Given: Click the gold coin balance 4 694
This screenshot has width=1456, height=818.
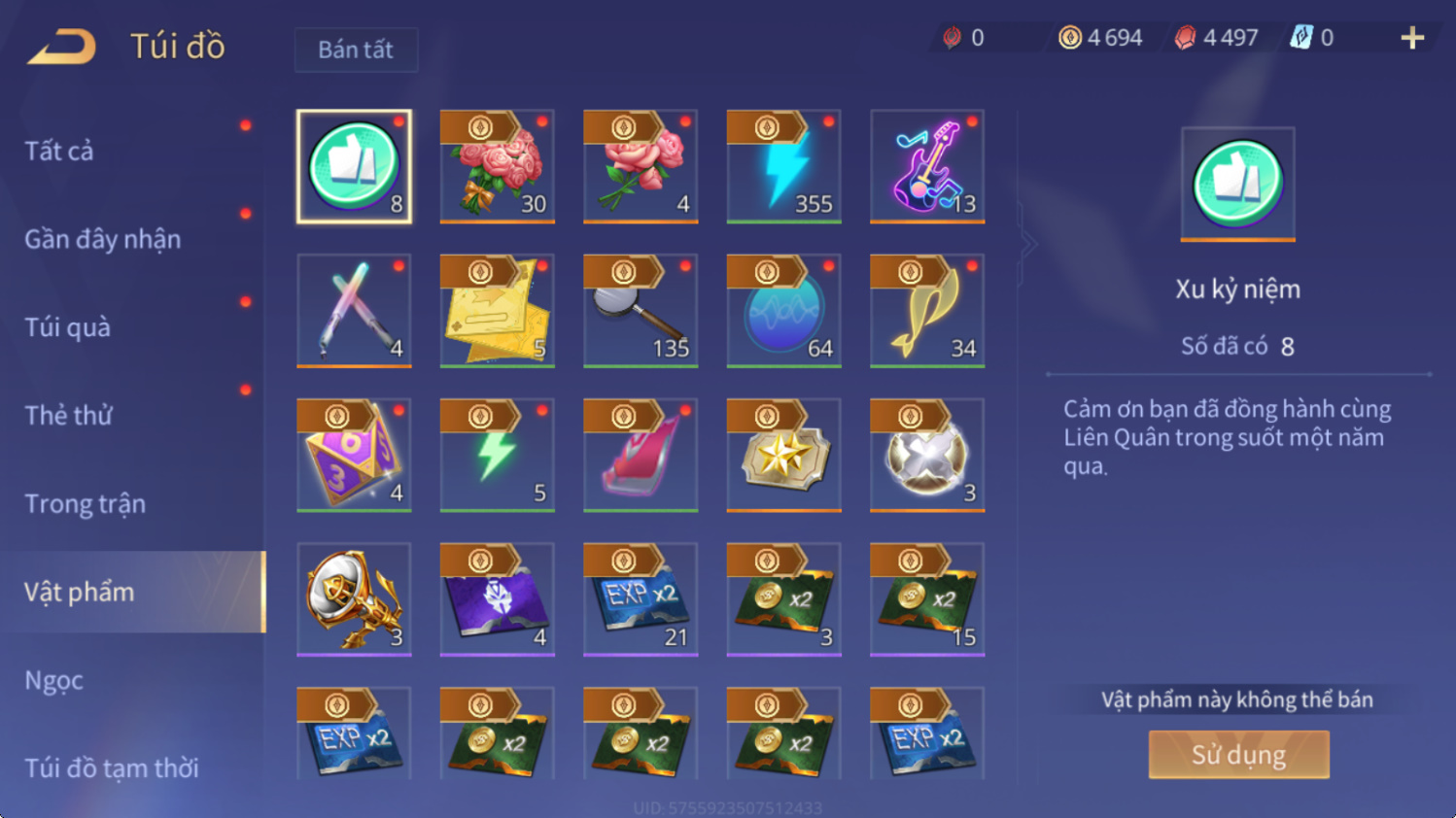Looking at the screenshot, I should point(1100,38).
